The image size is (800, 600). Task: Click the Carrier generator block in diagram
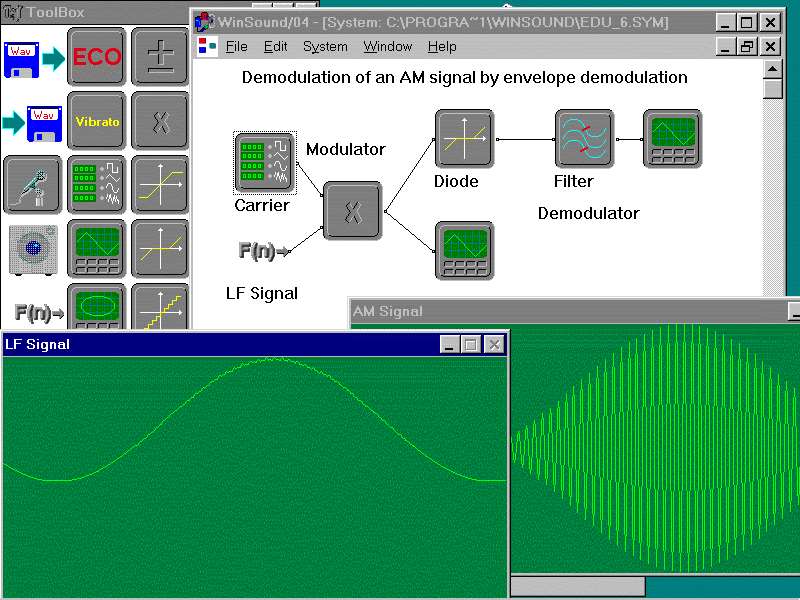pyautogui.click(x=265, y=163)
